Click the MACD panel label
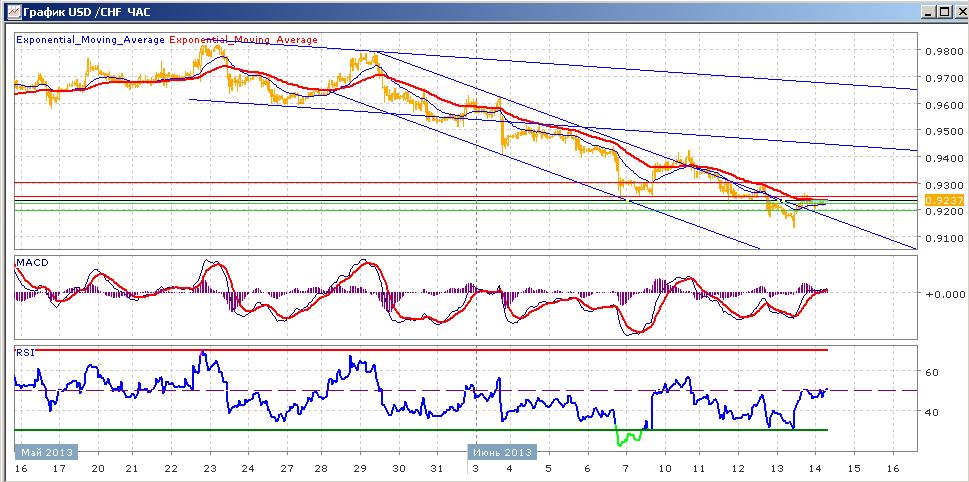 point(32,263)
